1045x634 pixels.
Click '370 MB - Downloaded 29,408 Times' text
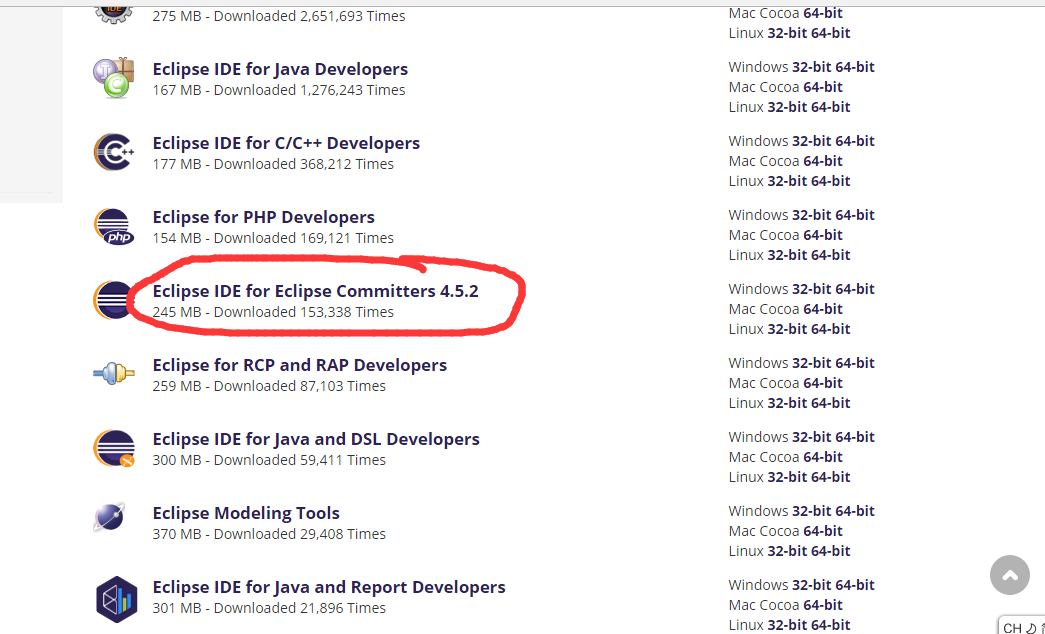pos(269,534)
